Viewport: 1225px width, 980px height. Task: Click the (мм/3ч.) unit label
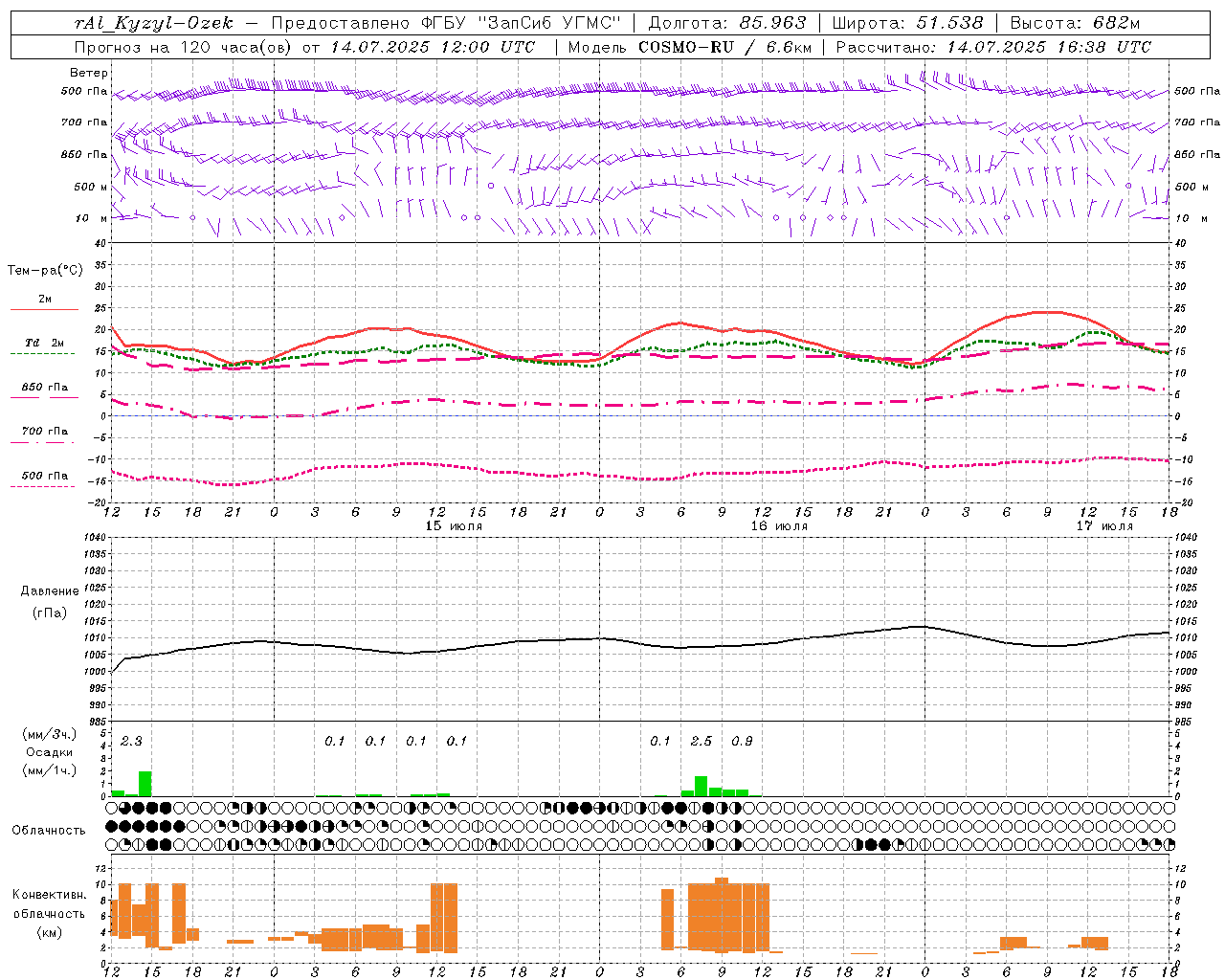pyautogui.click(x=50, y=734)
